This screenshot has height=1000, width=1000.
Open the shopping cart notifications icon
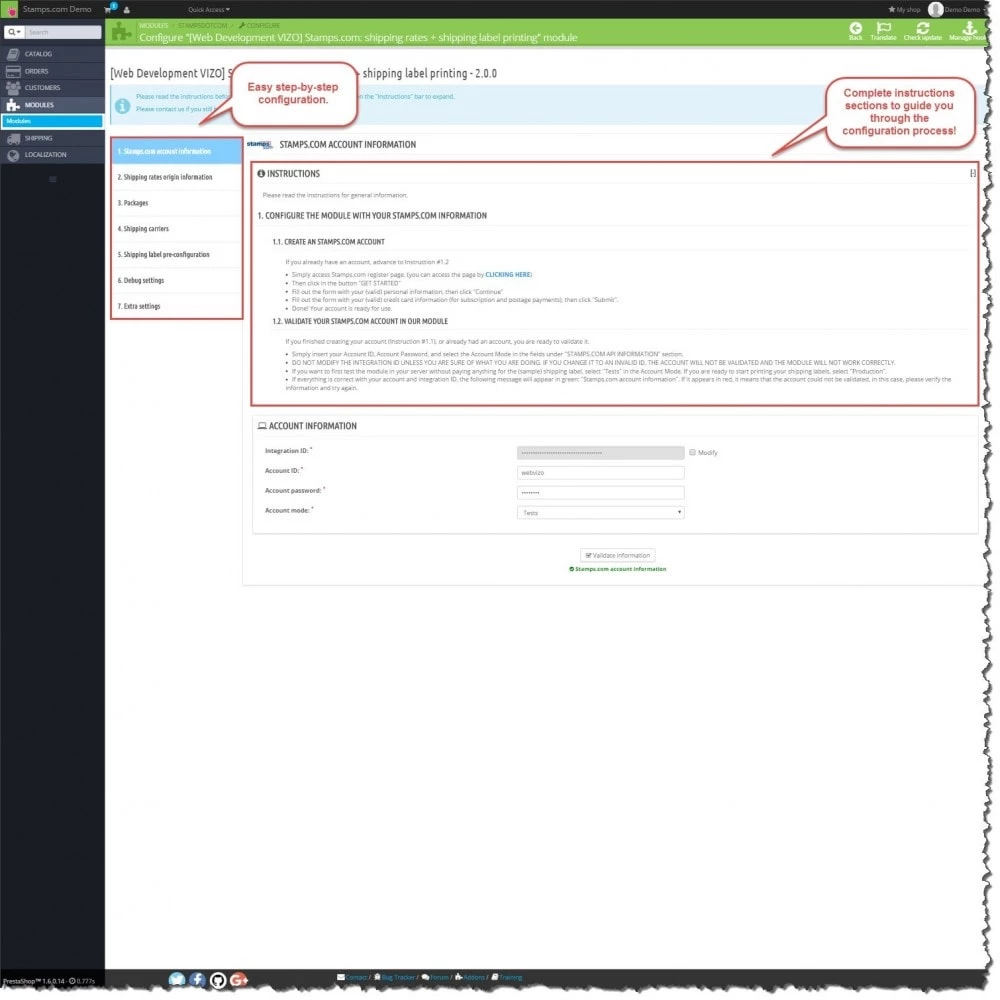click(x=108, y=10)
